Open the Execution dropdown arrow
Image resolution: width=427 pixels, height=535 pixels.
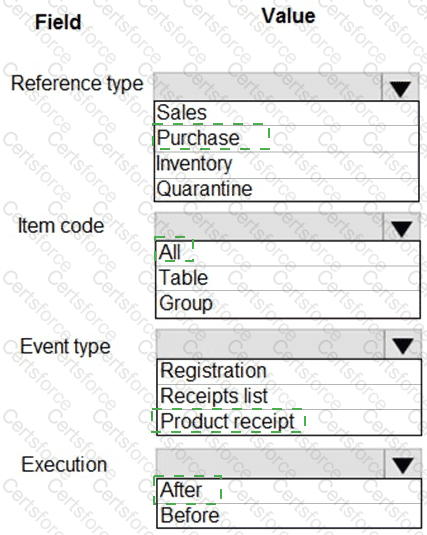coord(403,464)
